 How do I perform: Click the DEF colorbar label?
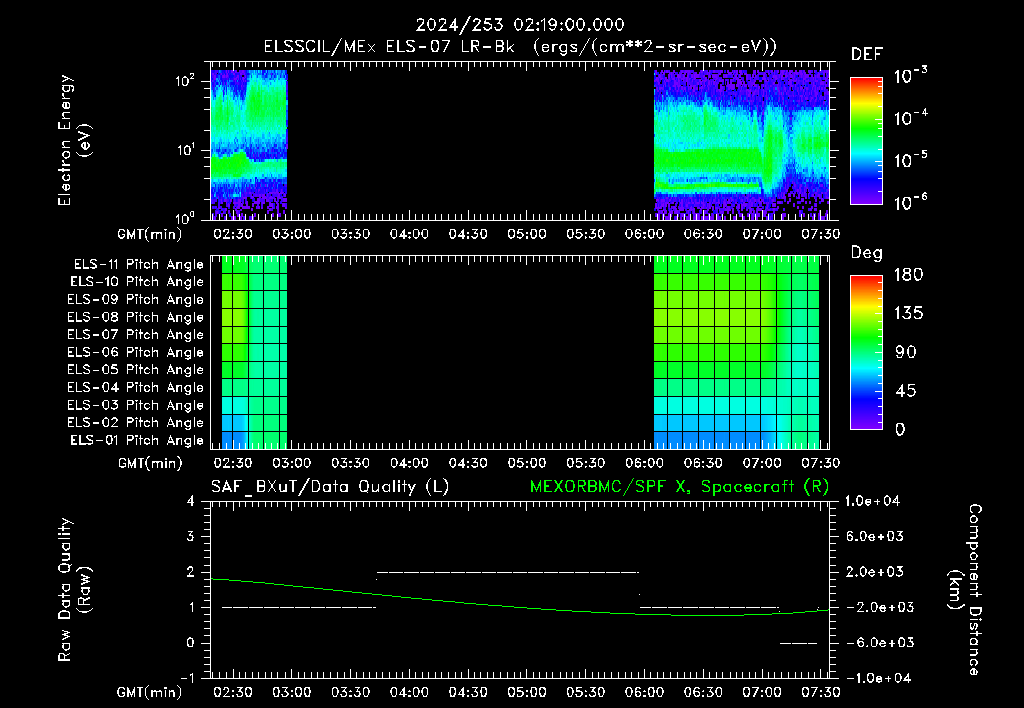click(867, 55)
